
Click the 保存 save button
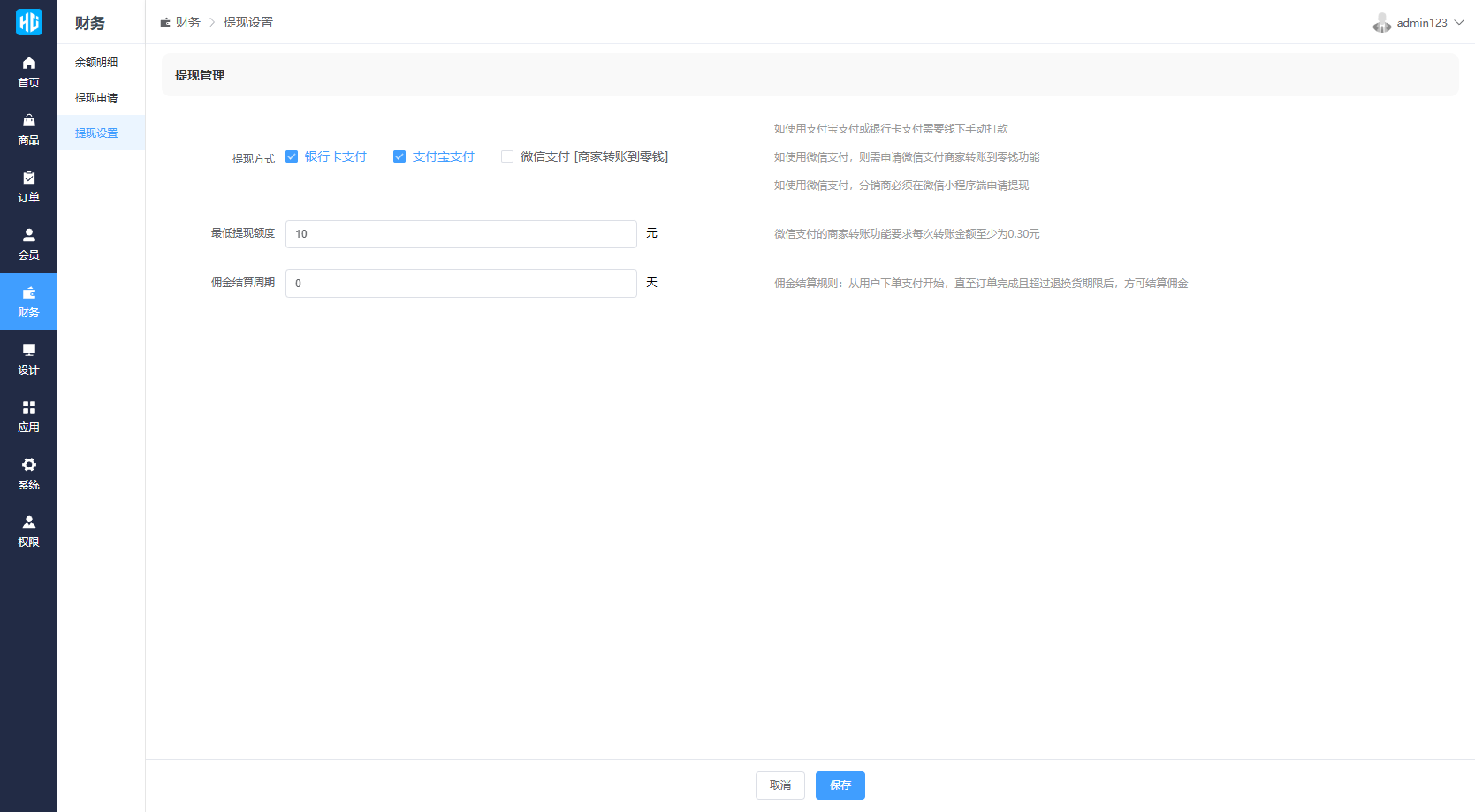pos(840,785)
